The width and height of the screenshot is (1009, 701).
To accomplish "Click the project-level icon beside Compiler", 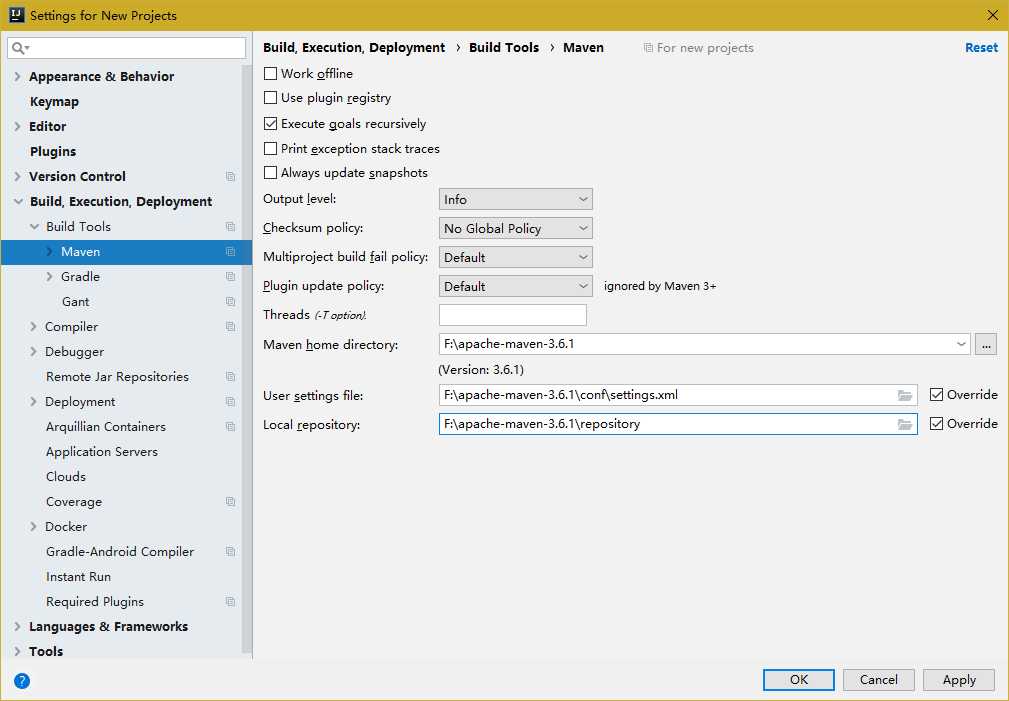I will point(230,327).
